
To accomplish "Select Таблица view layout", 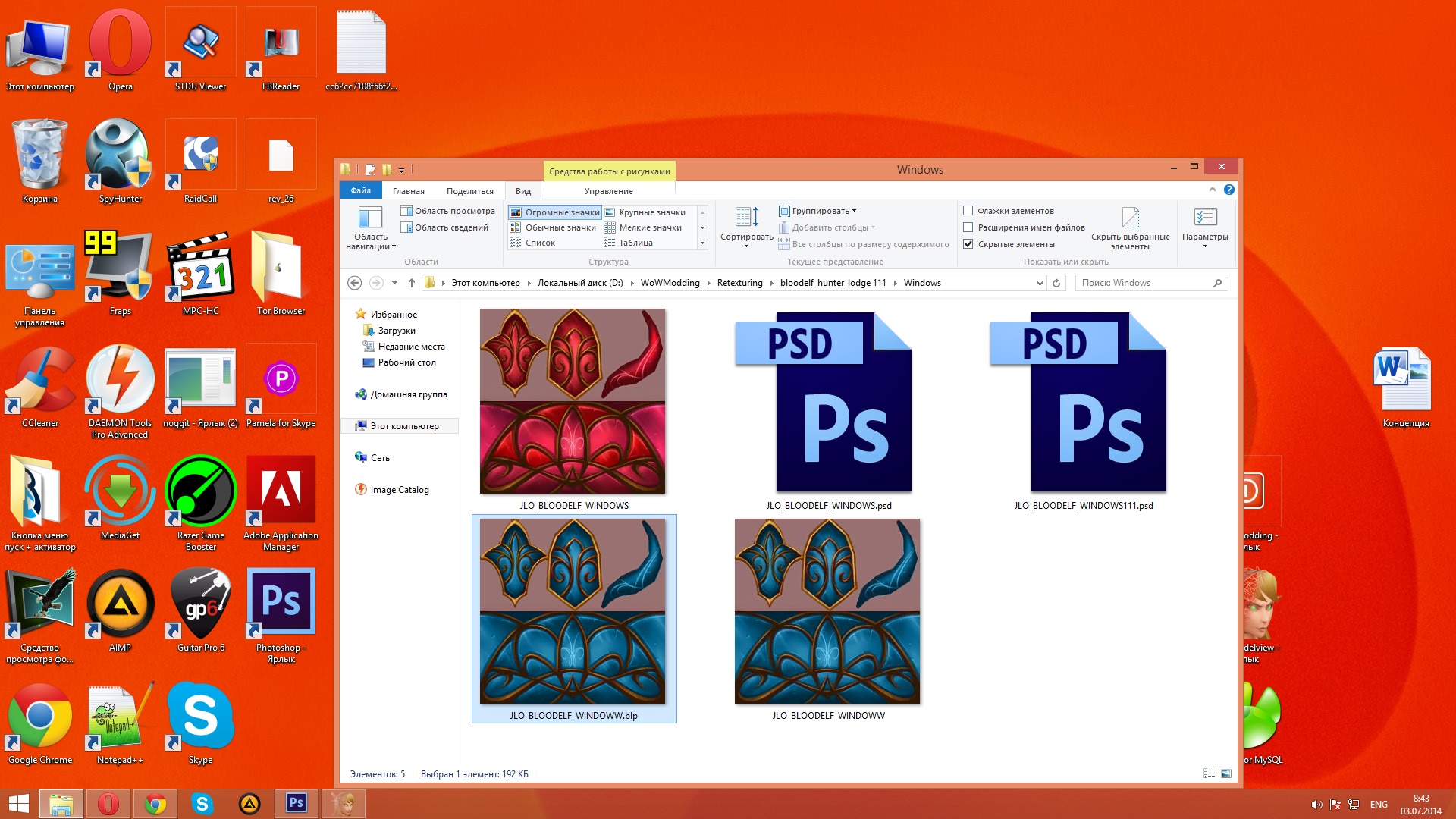I will point(629,243).
